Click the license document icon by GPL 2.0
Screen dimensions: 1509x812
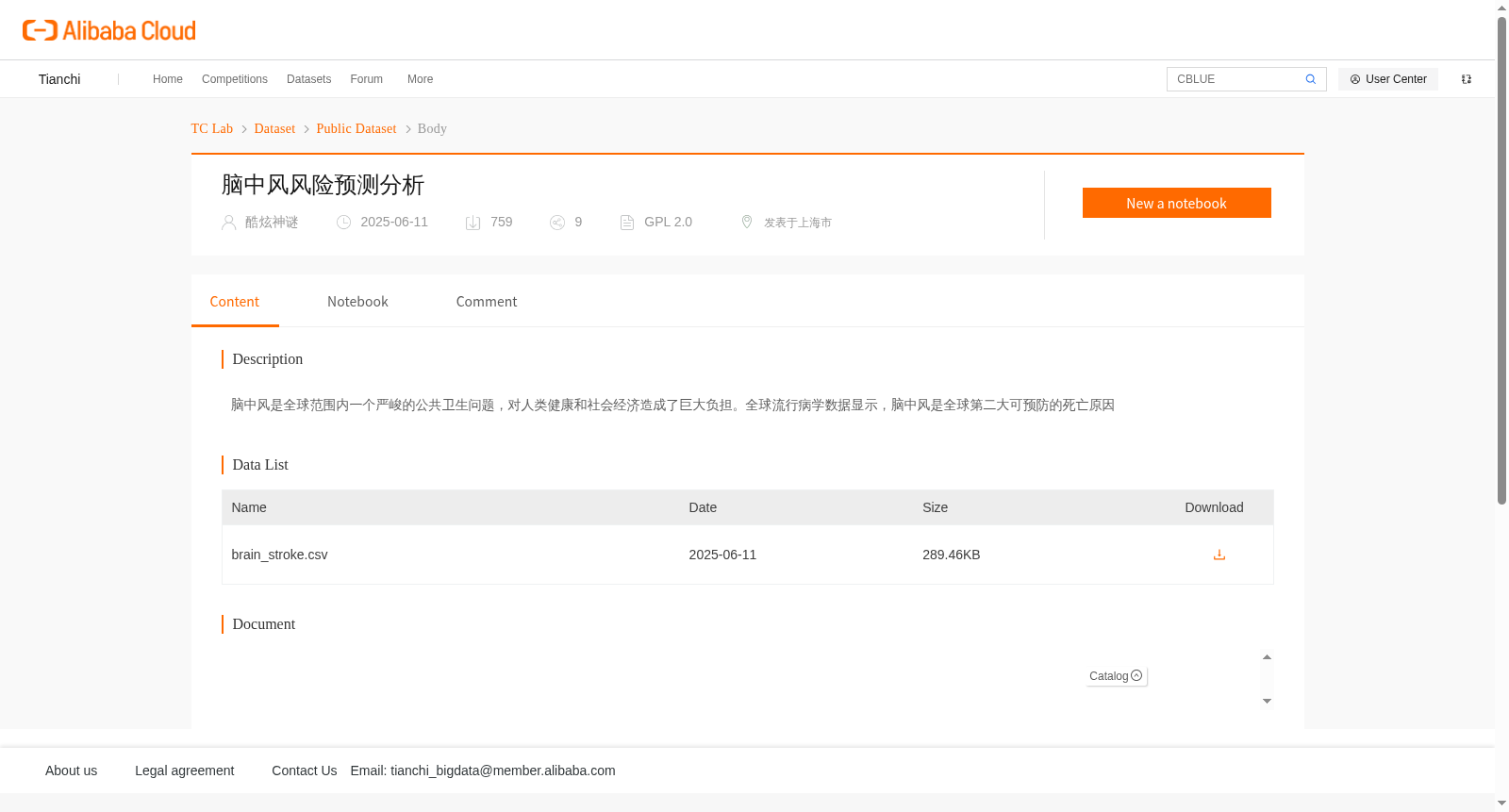[x=627, y=223]
